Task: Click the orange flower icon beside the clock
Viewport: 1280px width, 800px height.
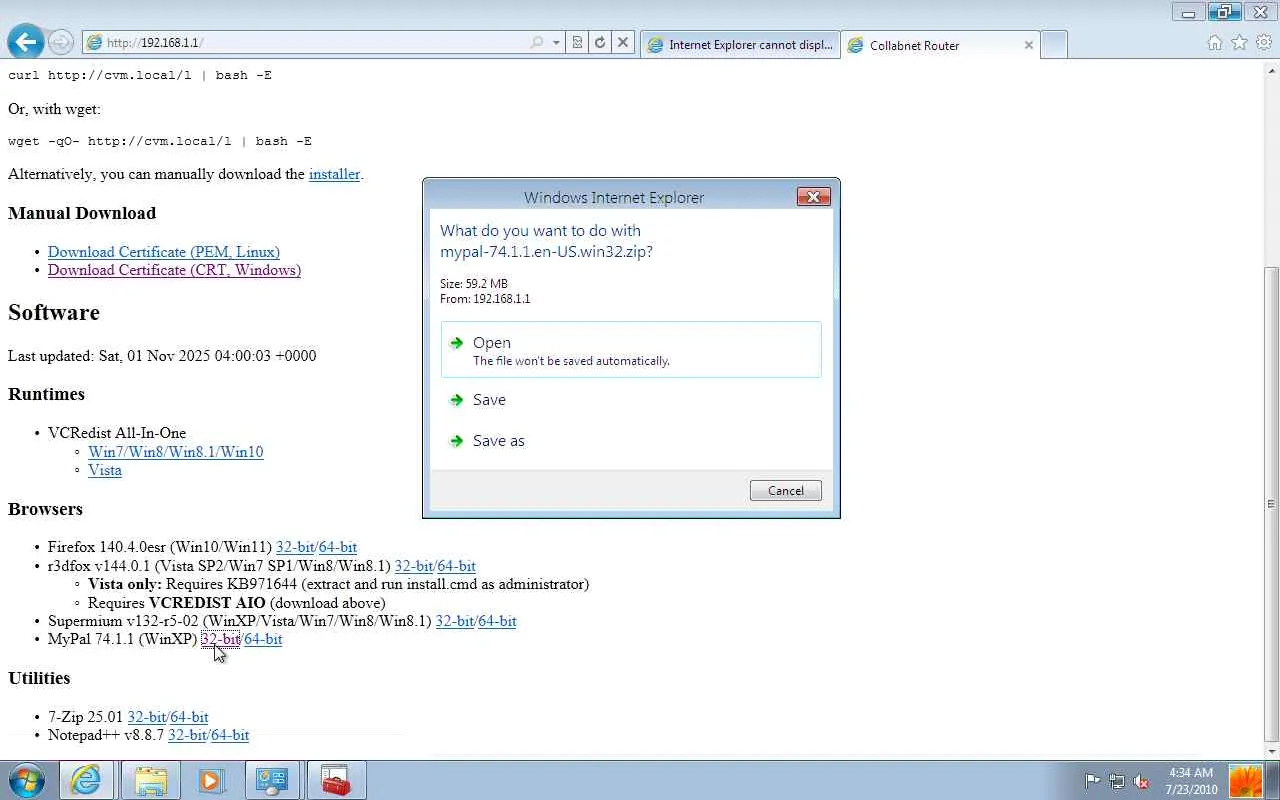Action: [x=1246, y=780]
